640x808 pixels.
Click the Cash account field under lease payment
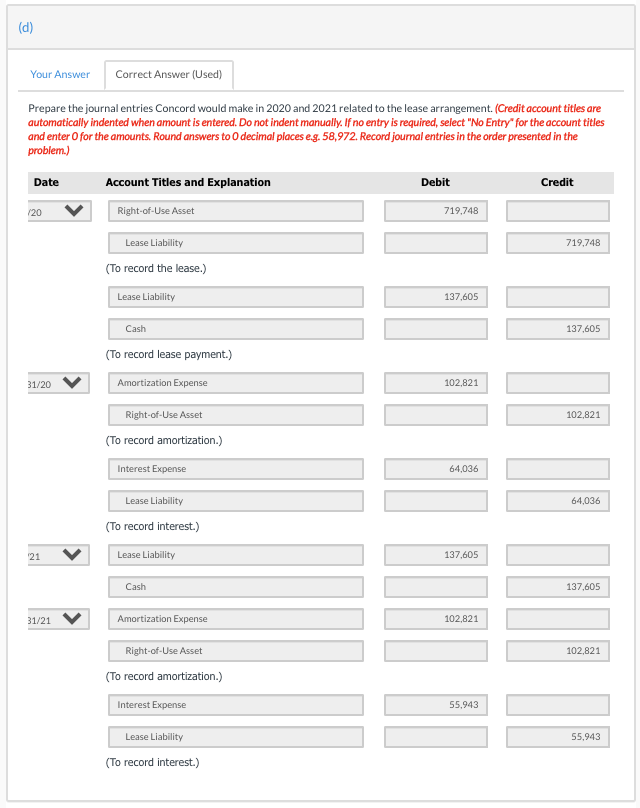click(235, 328)
